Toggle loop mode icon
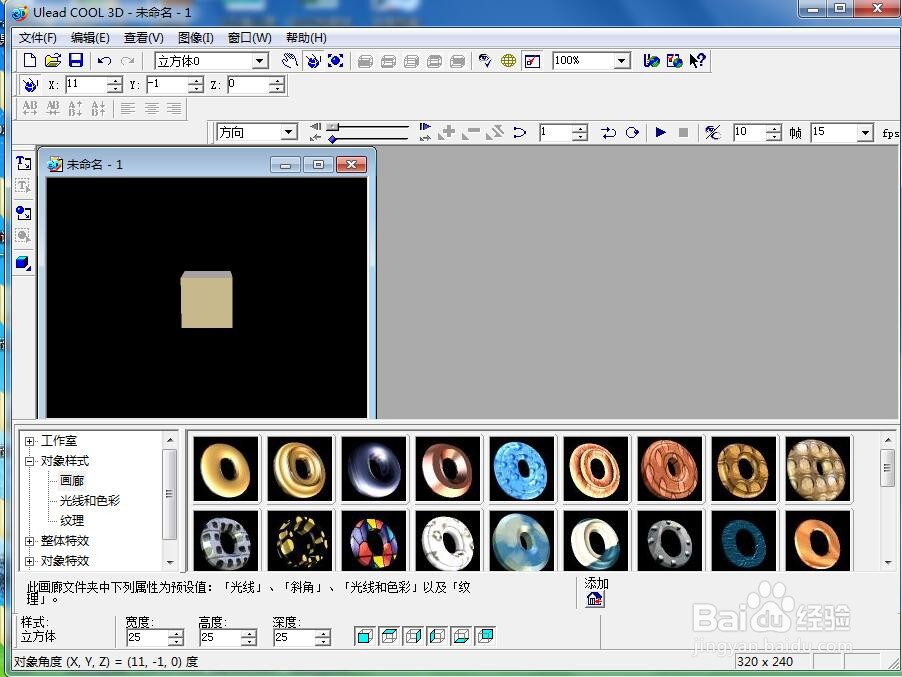Viewport: 902px width, 677px height. click(x=632, y=133)
